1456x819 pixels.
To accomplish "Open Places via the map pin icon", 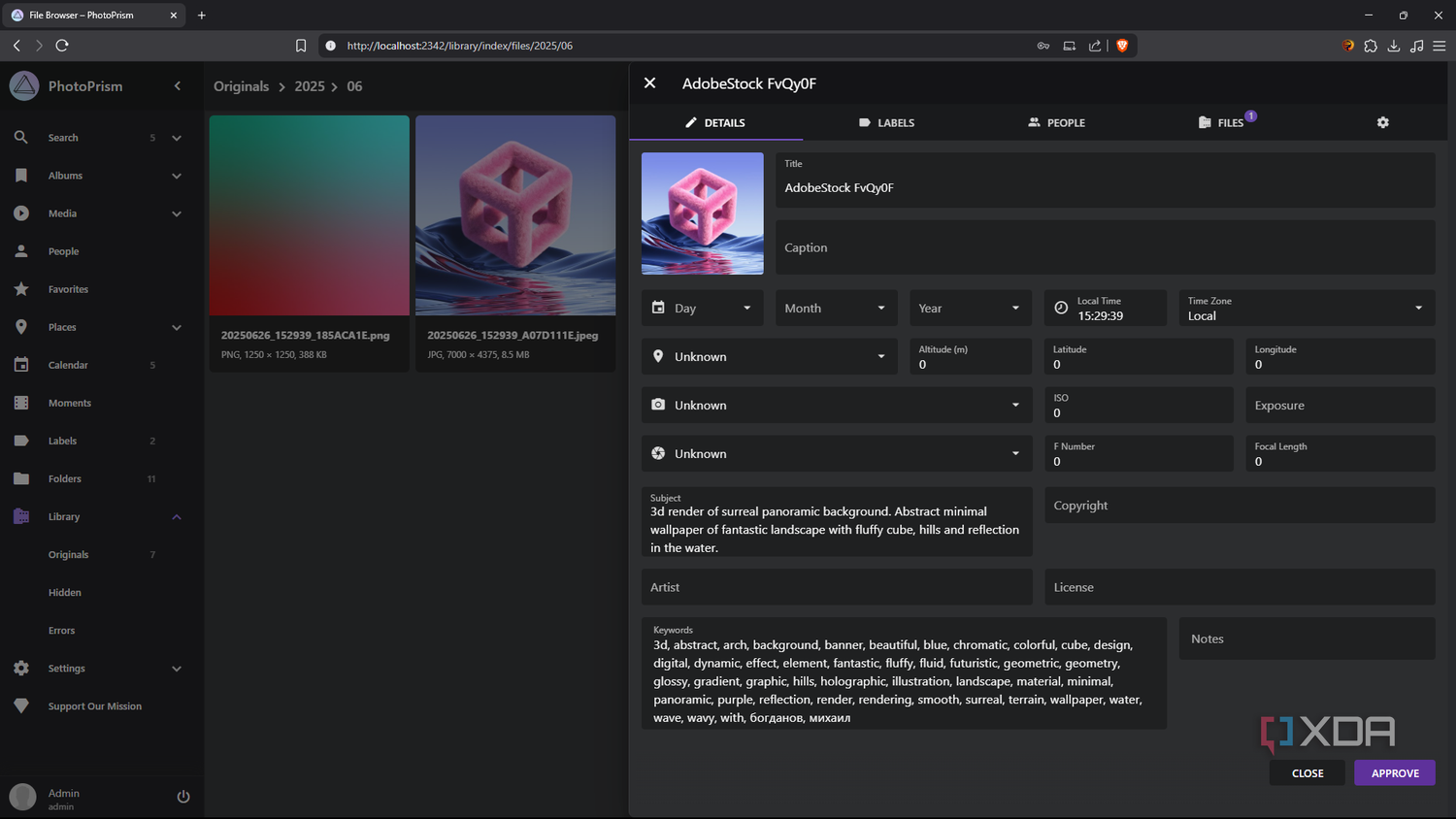I will click(x=21, y=327).
